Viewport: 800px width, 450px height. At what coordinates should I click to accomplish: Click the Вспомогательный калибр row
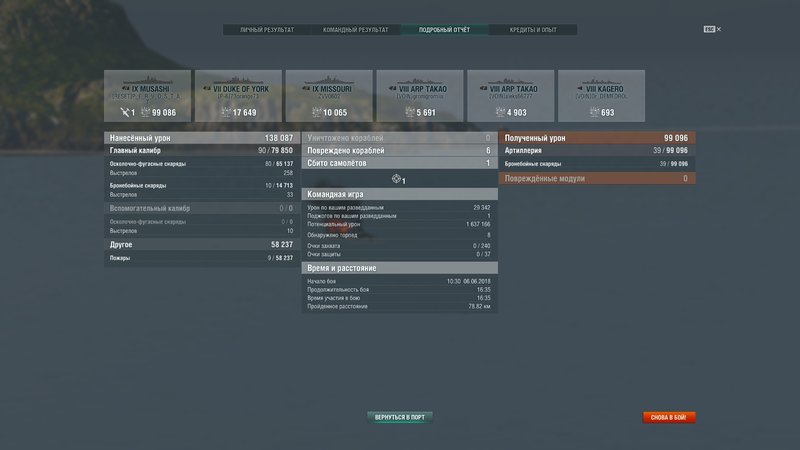coord(202,208)
